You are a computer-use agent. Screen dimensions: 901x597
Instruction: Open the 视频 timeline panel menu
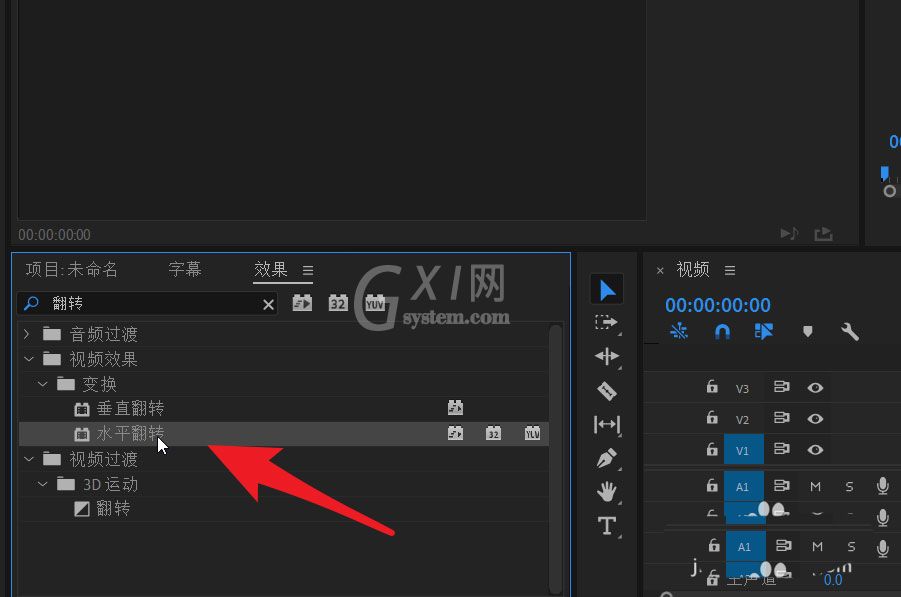pyautogui.click(x=730, y=270)
